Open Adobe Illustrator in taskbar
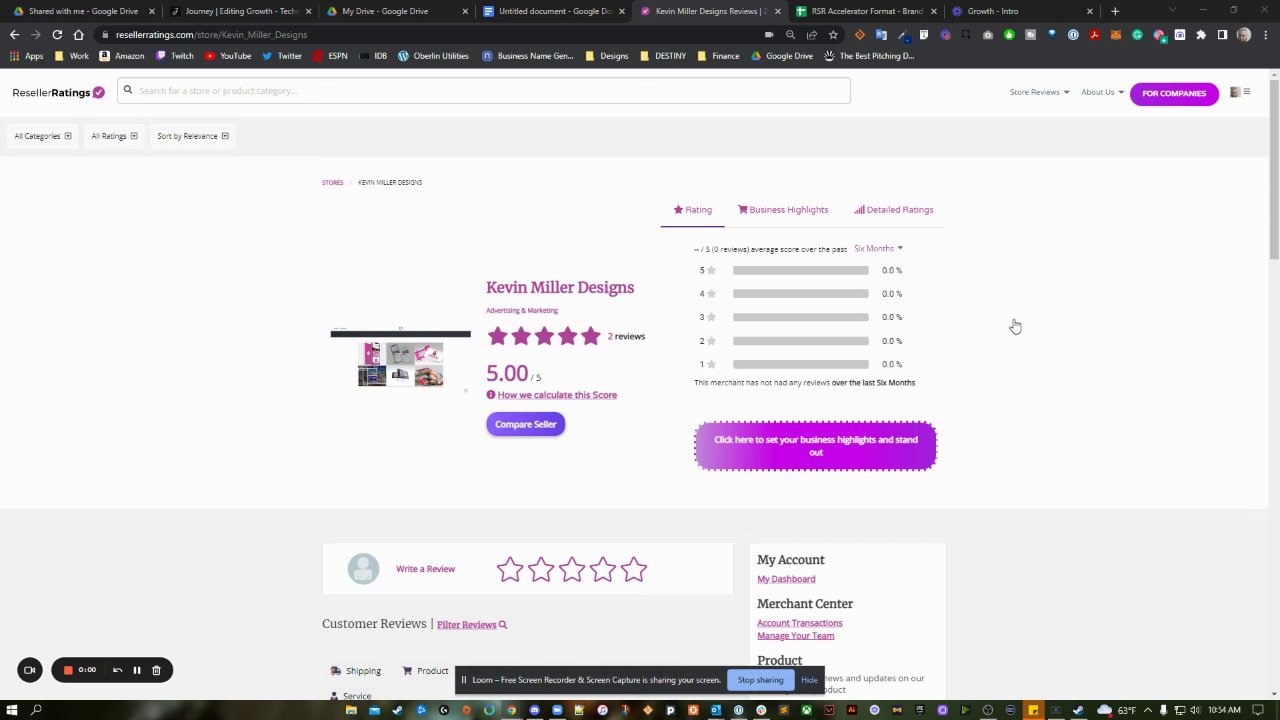Viewport: 1280px width, 720px height. [852, 710]
